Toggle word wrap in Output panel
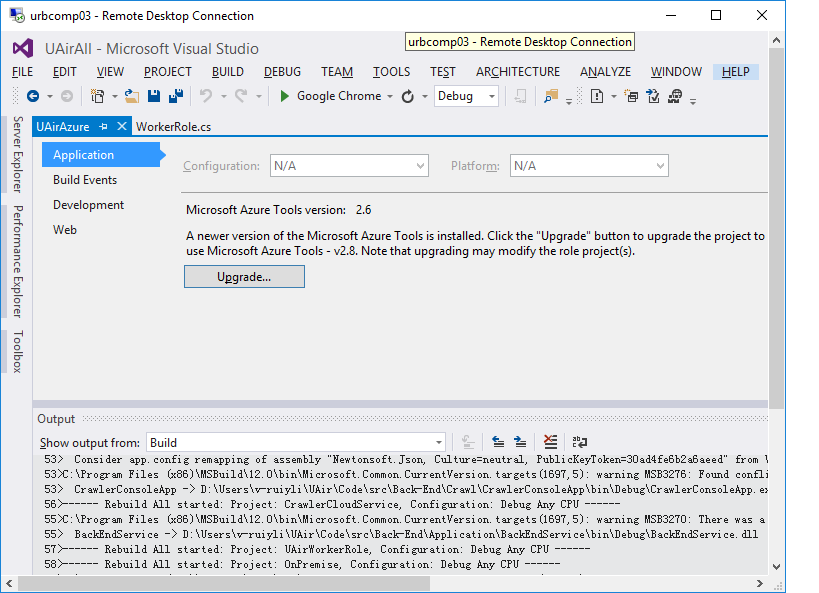 [x=580, y=442]
